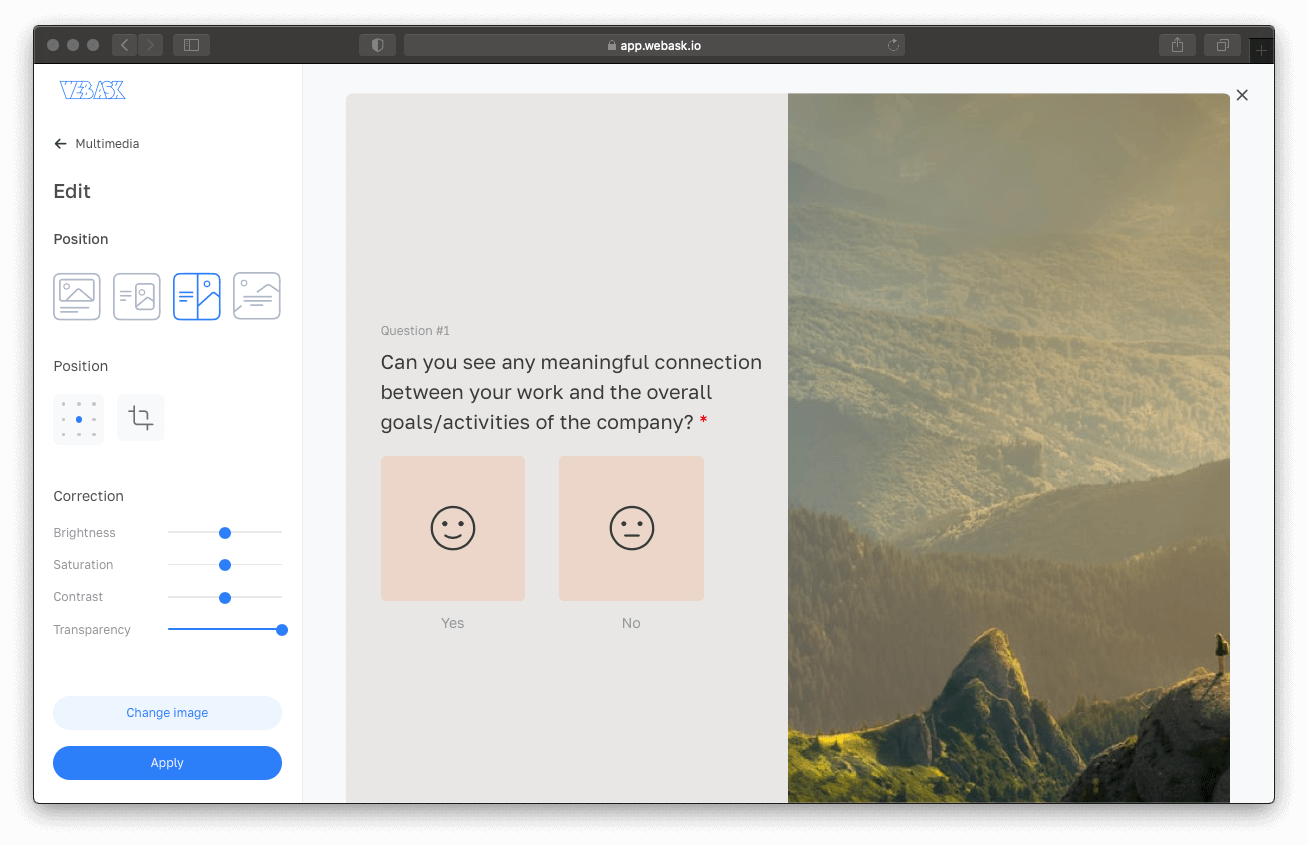
Task: Adjust the Contrast slider handle
Action: 225,598
